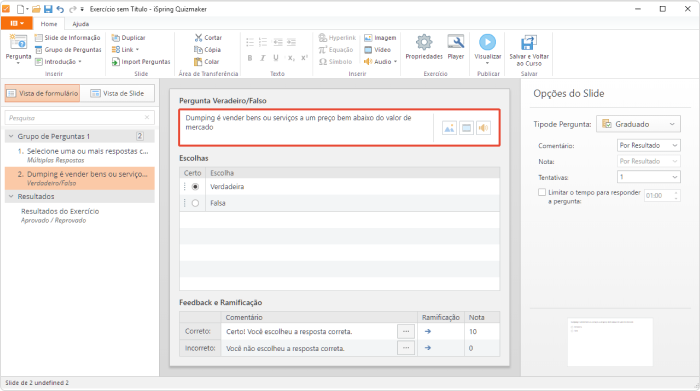Paste with Colar

(x=207, y=62)
